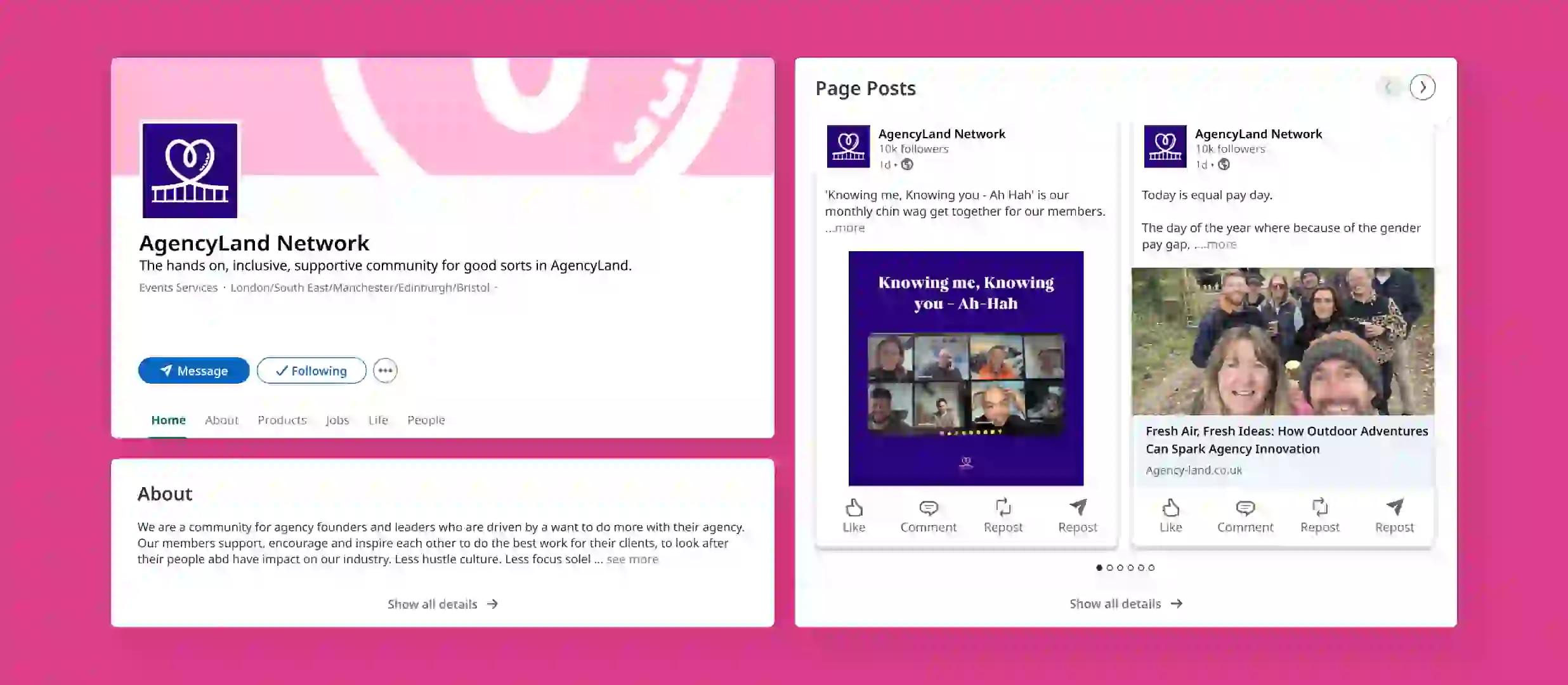The width and height of the screenshot is (1568, 685).
Task: Click the Like icon on the equal pay post
Action: click(1170, 507)
